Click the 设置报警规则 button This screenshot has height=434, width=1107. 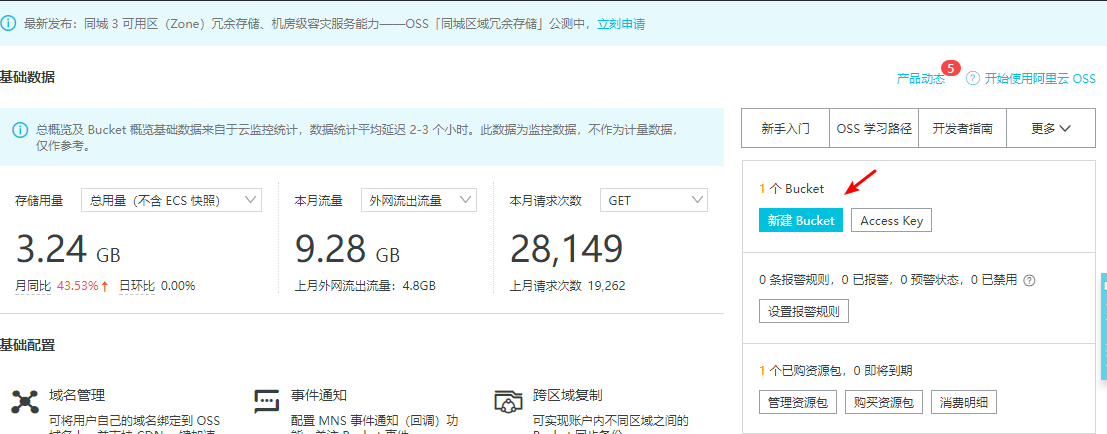(804, 311)
